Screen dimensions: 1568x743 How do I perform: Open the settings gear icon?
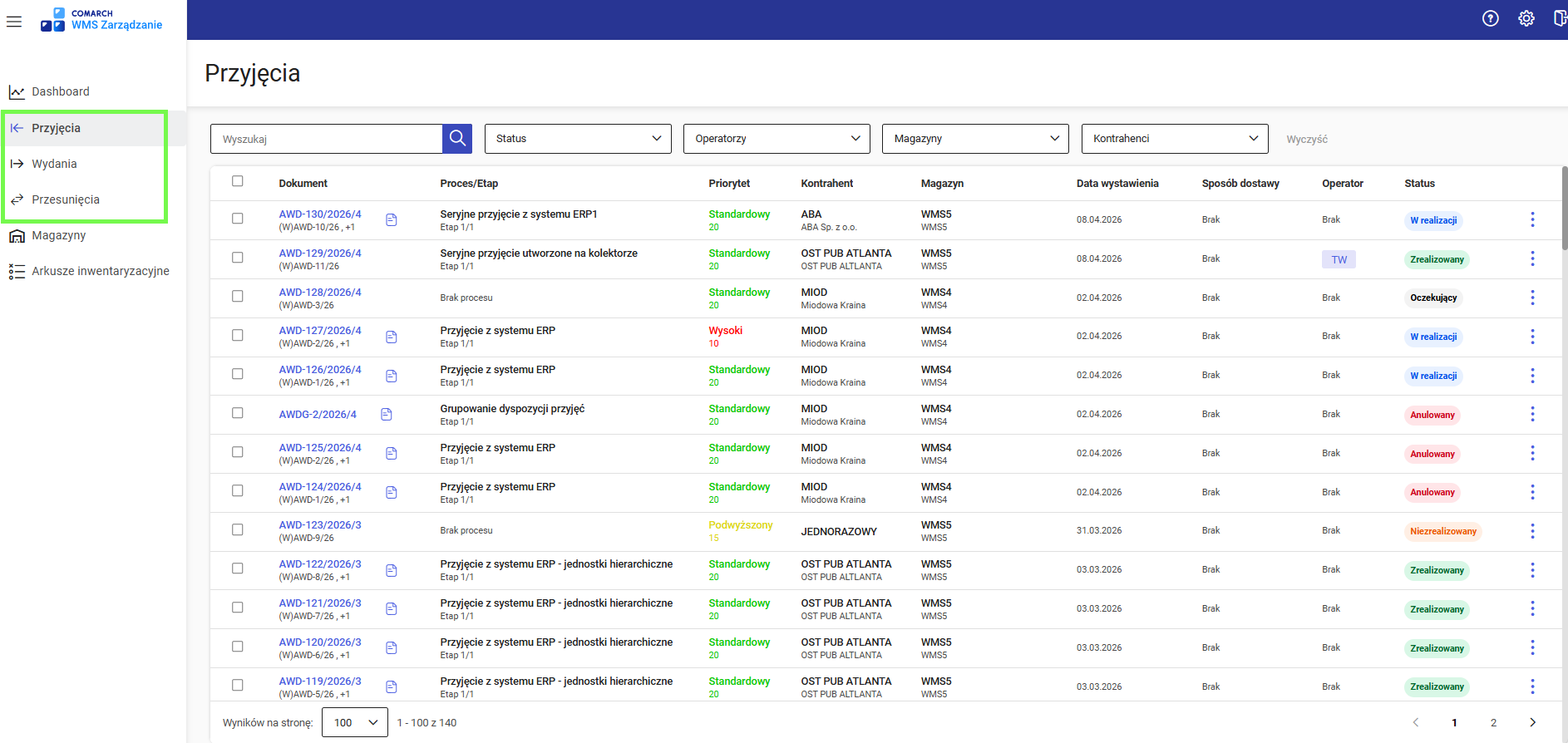click(x=1526, y=18)
